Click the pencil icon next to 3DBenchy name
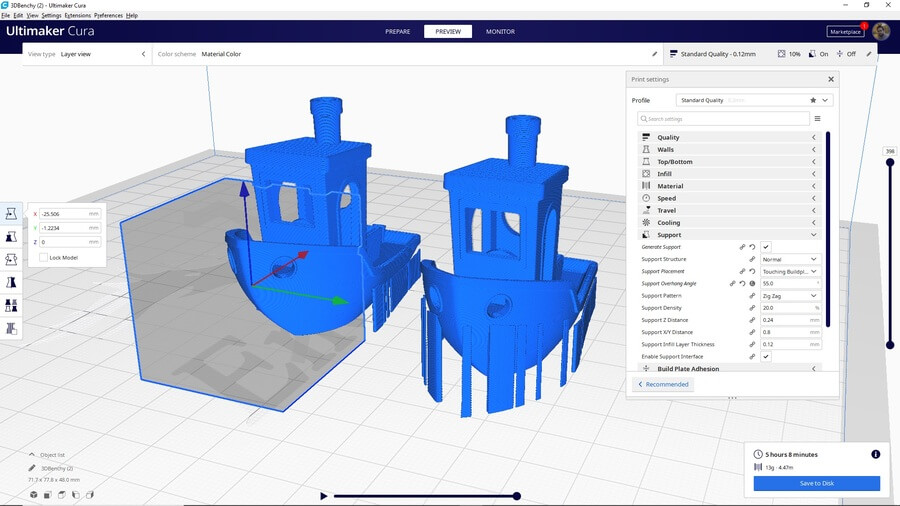Viewport: 900px width, 506px height. [32, 468]
